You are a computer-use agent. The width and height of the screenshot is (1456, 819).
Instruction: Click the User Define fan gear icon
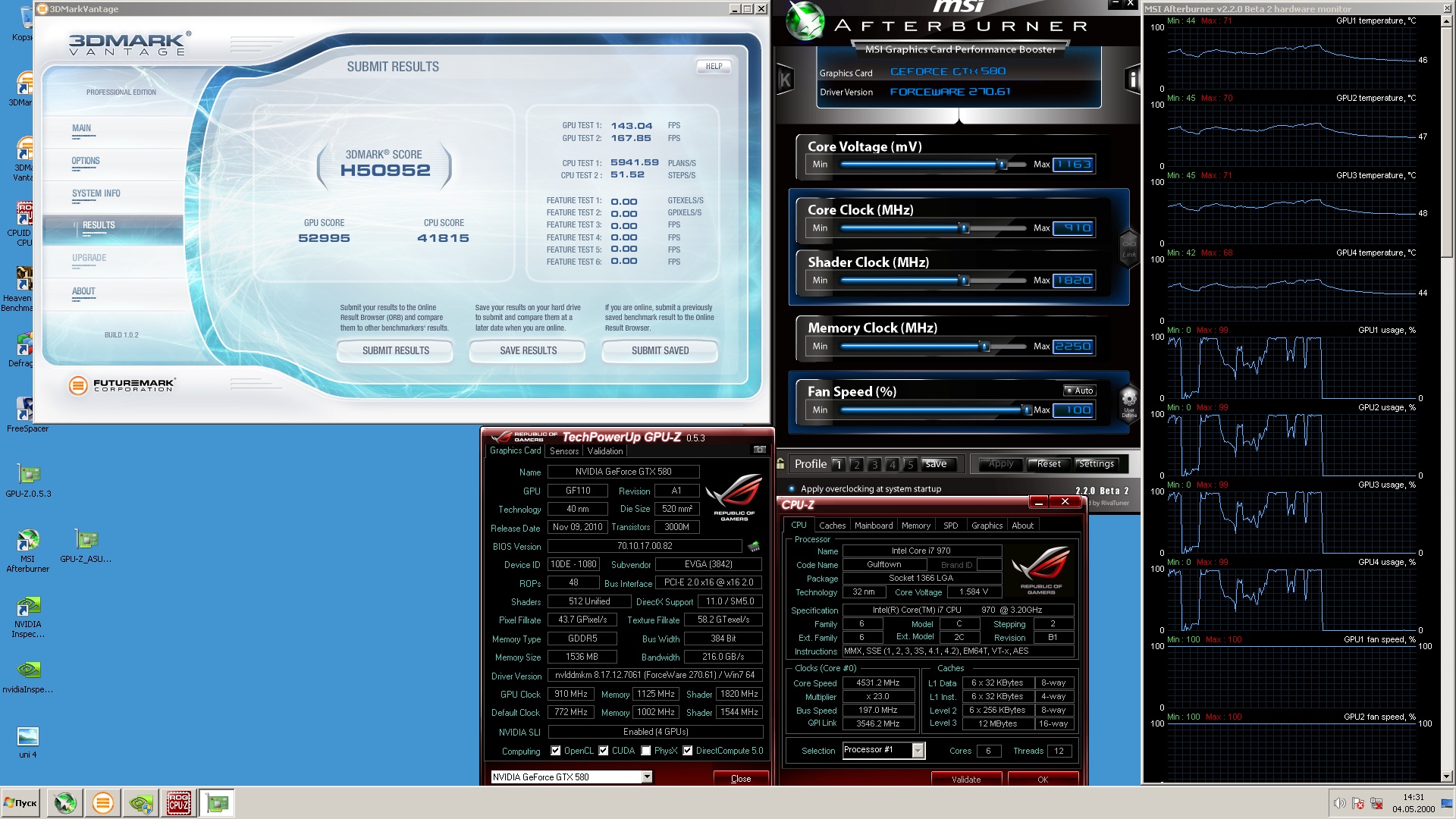(1129, 399)
